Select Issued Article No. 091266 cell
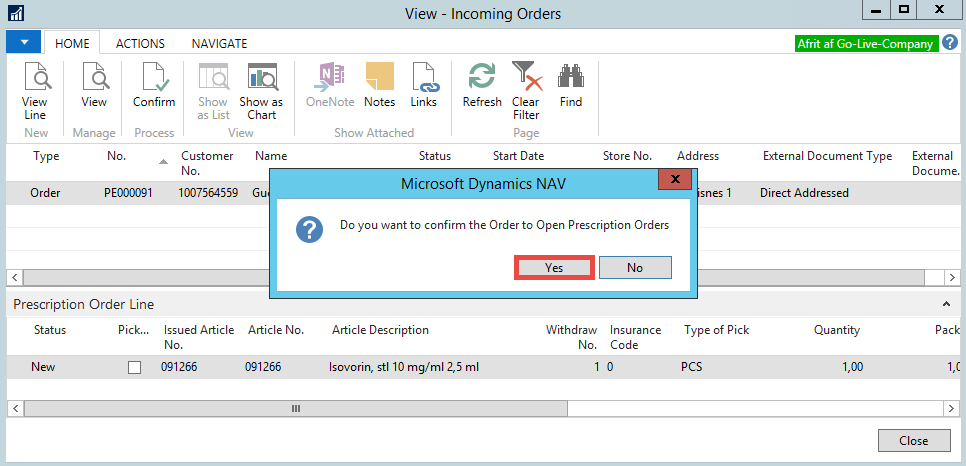The image size is (966, 466). [179, 367]
